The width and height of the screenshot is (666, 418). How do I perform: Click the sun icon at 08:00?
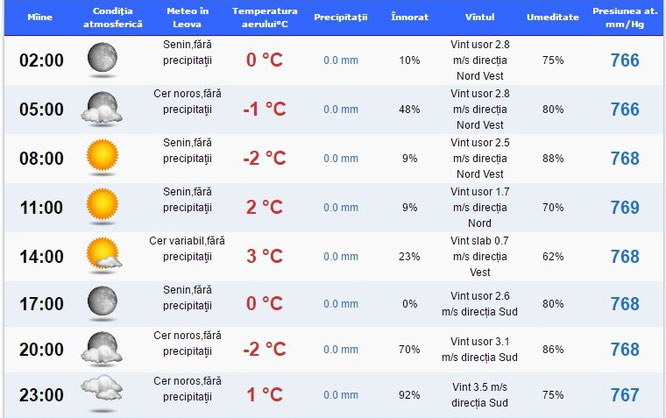(102, 155)
